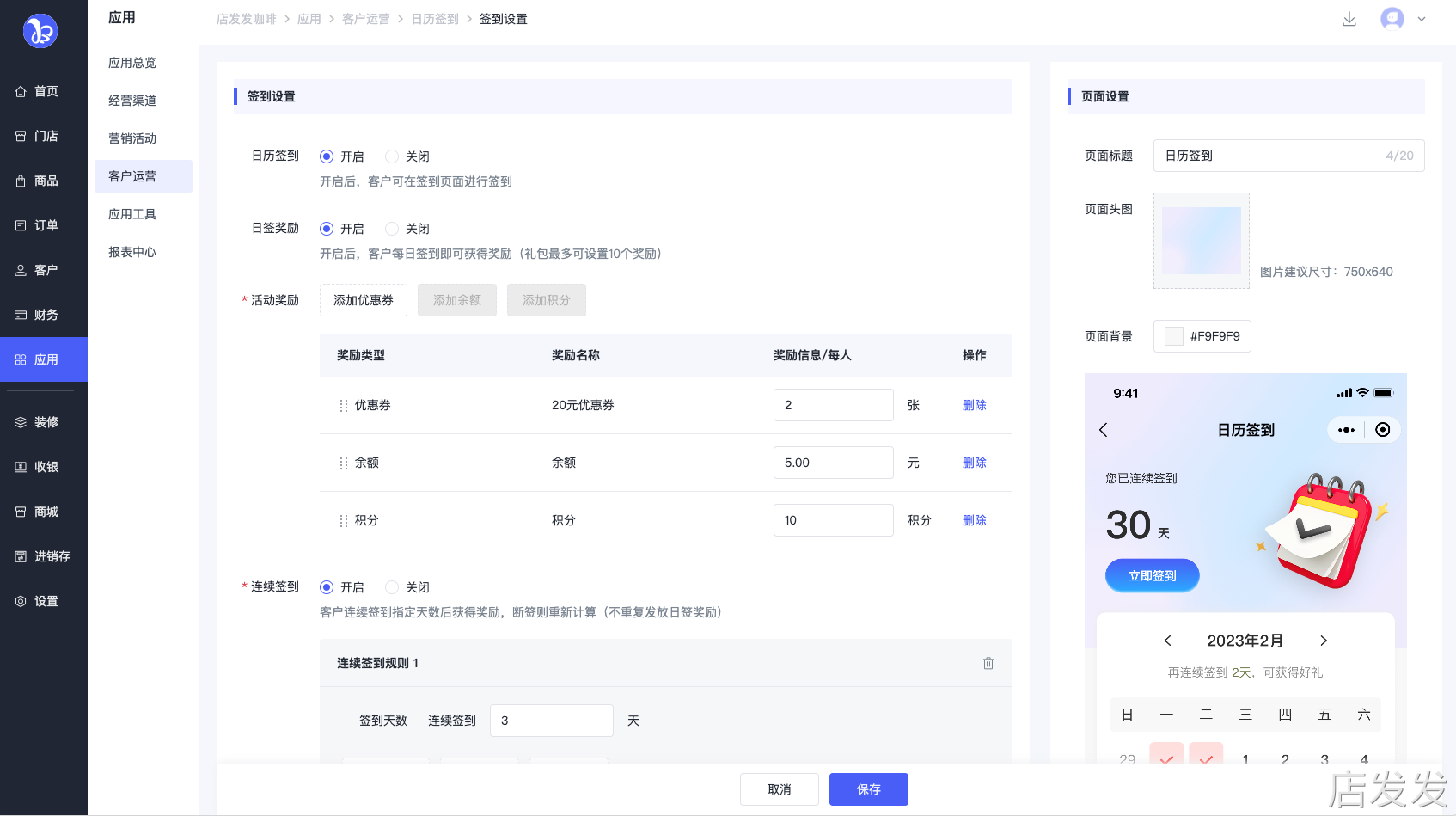The height and width of the screenshot is (816, 1456).
Task: Click the app logo in the sidebar
Action: tap(40, 31)
